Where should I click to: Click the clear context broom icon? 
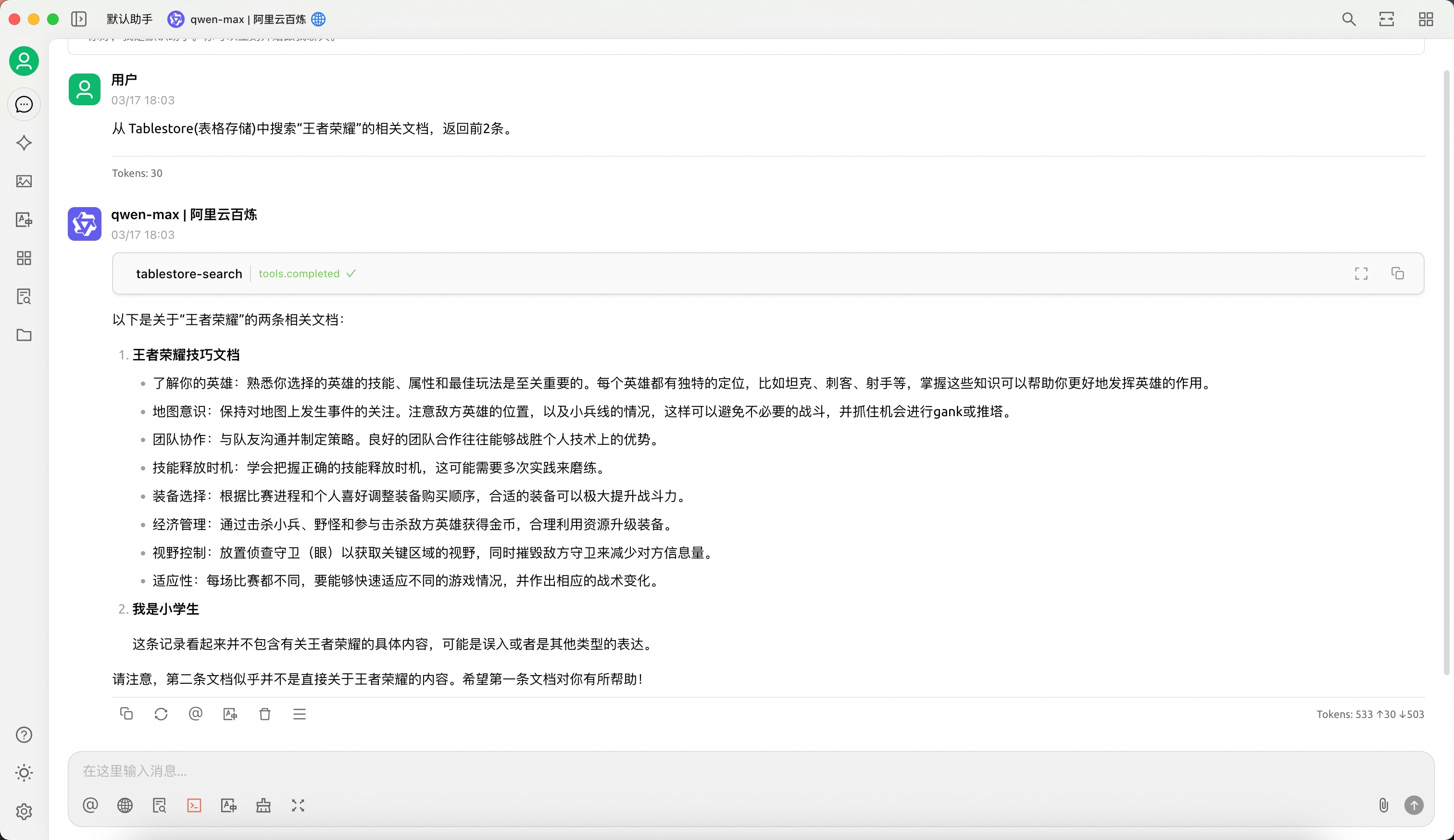coord(263,805)
